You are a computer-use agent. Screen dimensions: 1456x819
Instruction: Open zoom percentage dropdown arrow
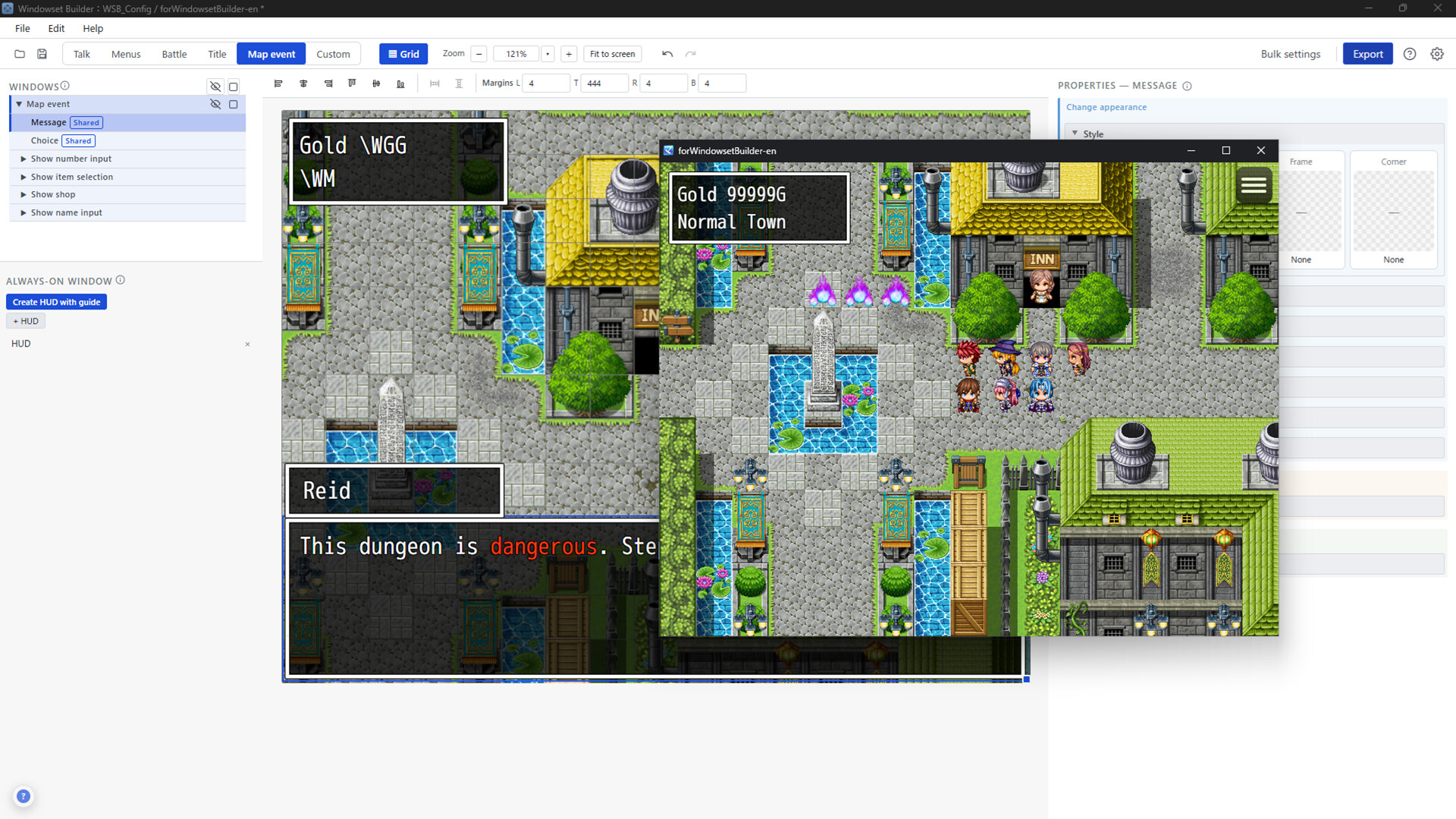click(548, 54)
